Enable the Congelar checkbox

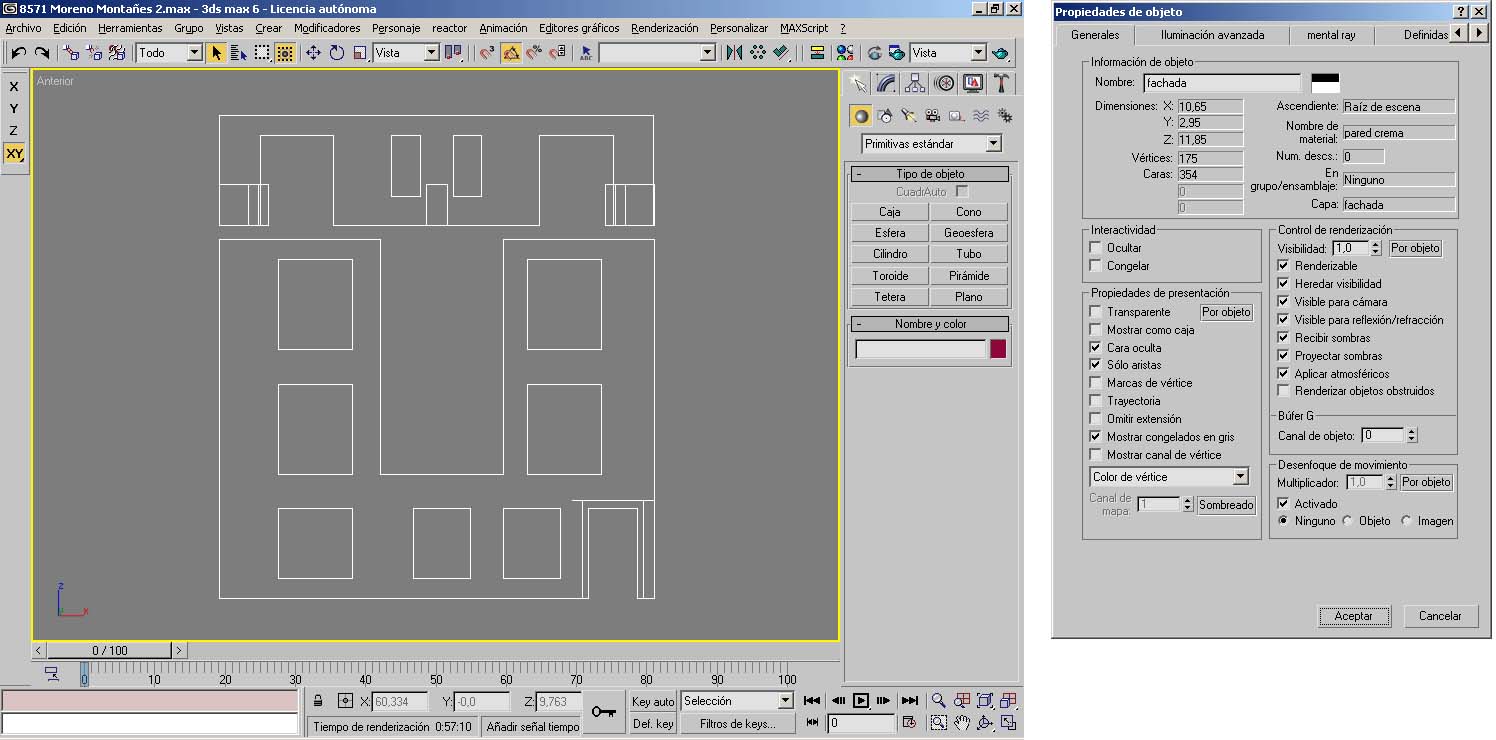point(1096,266)
